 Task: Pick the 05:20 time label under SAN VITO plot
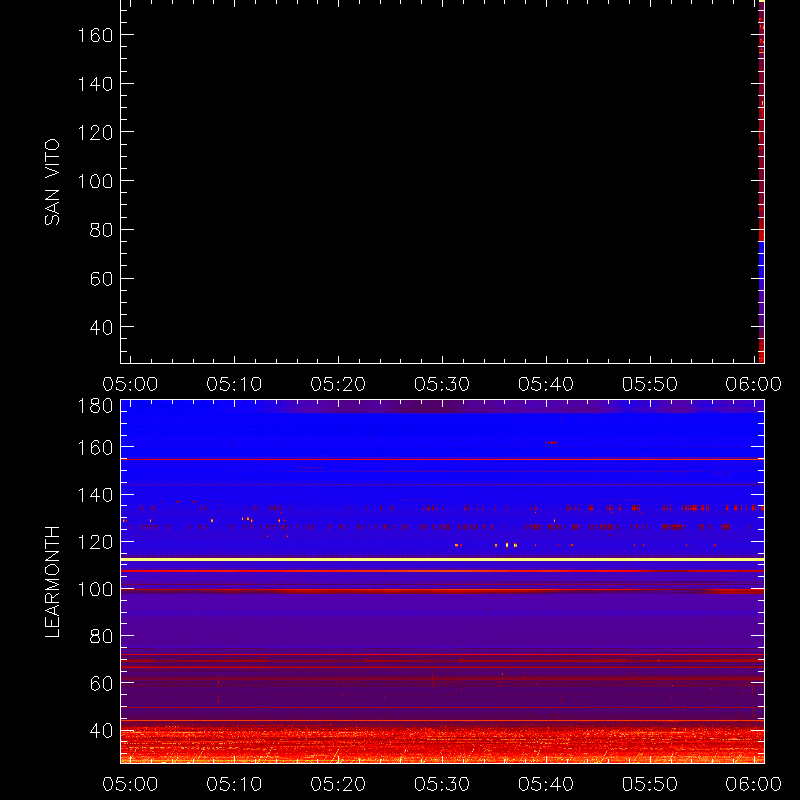pyautogui.click(x=338, y=384)
